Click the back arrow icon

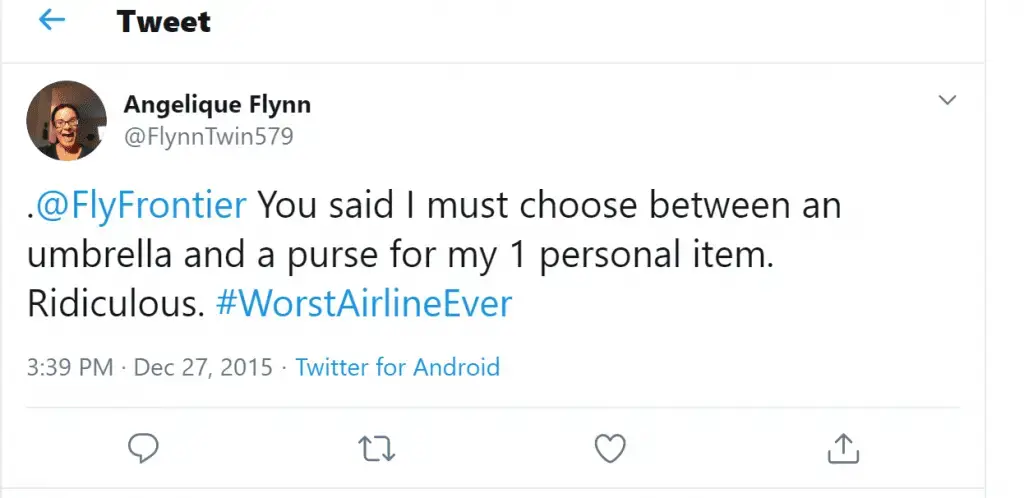click(52, 21)
